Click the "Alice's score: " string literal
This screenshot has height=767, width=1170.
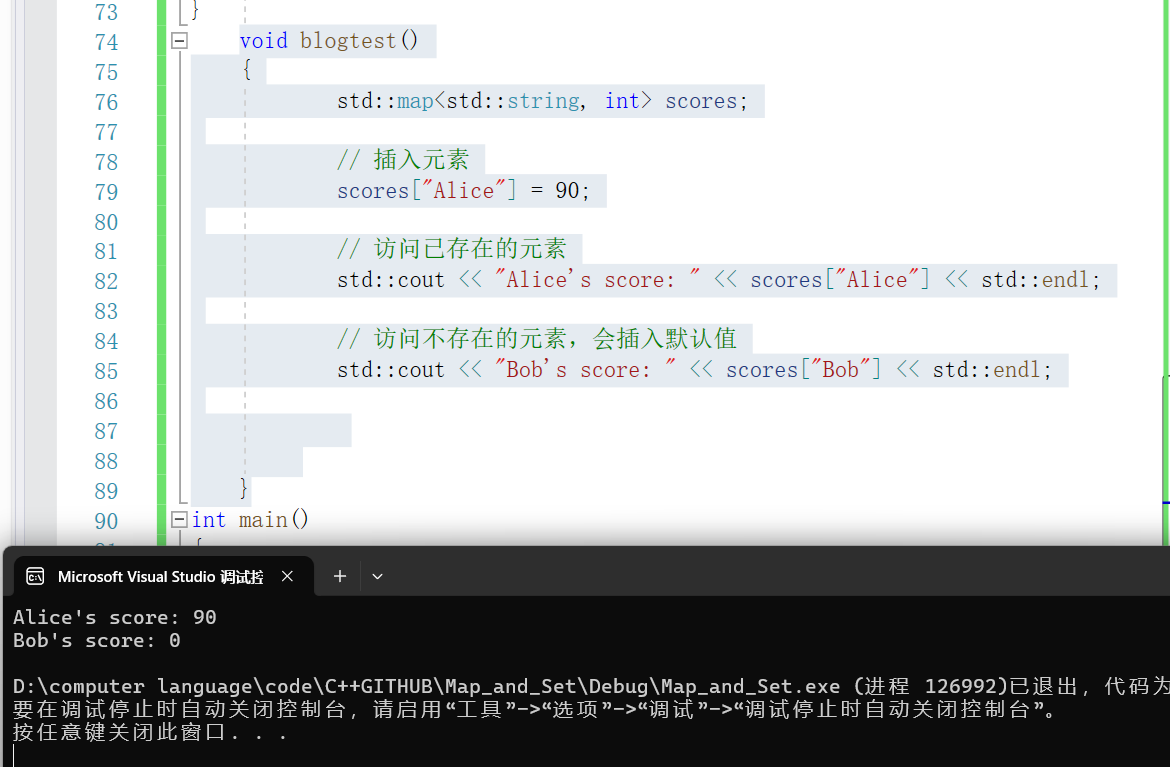[597, 280]
